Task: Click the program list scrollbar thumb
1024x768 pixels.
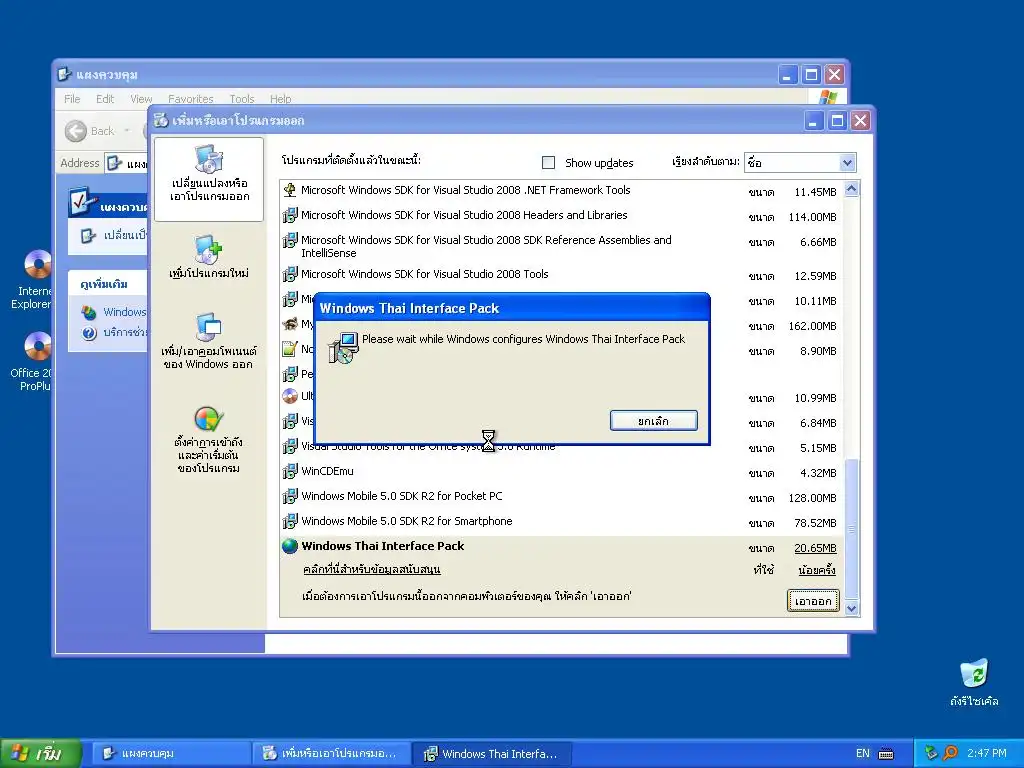Action: coord(852,529)
